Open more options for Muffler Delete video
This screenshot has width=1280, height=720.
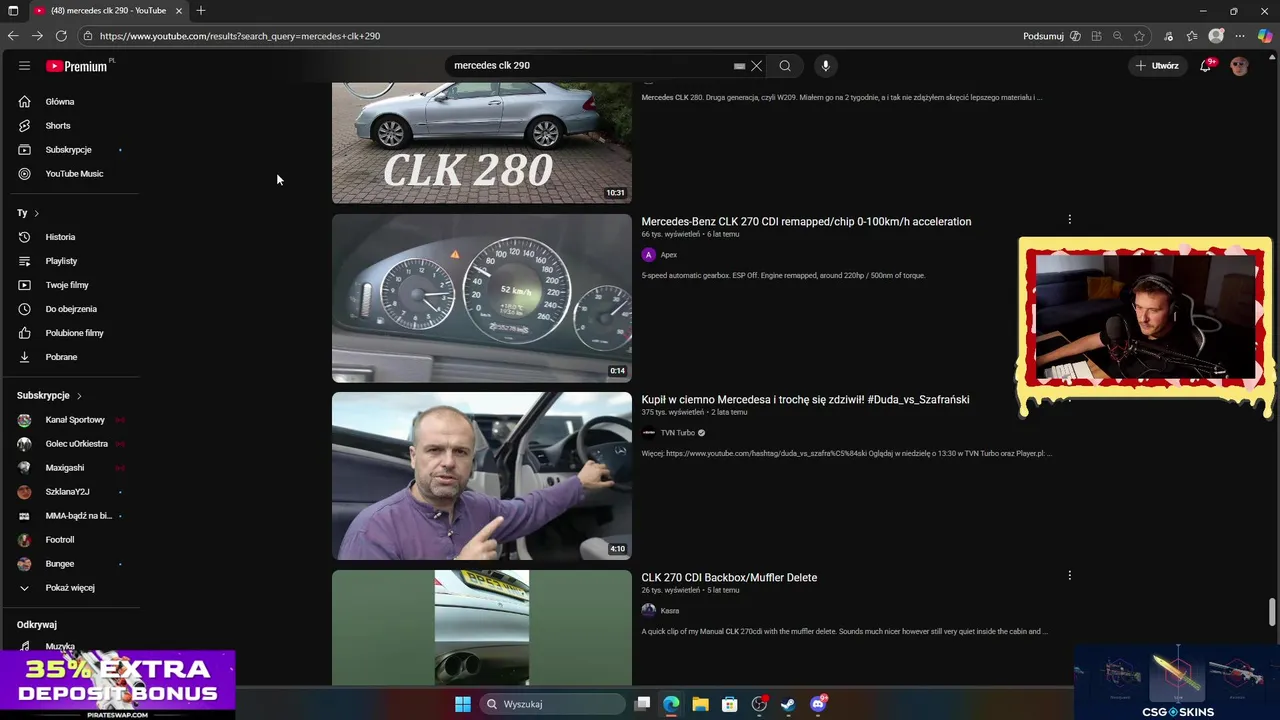coord(1069,576)
